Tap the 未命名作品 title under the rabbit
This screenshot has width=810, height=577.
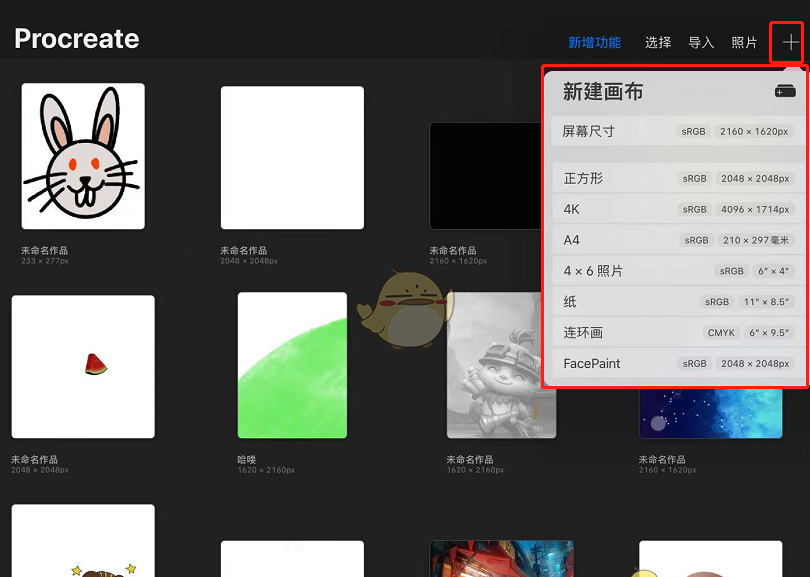(x=44, y=251)
